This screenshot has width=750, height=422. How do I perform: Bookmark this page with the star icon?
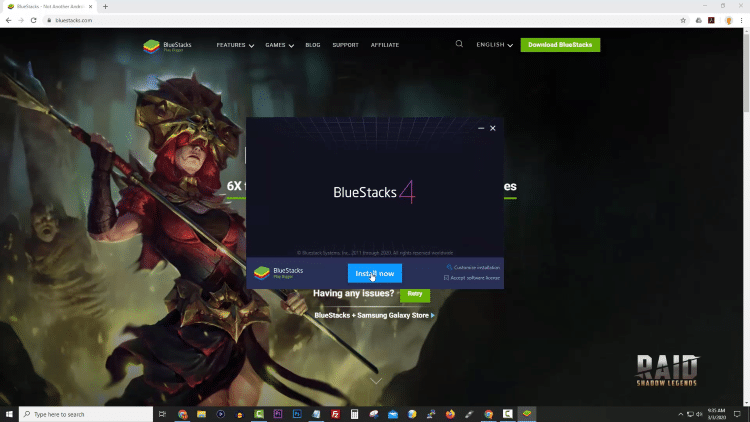(683, 20)
